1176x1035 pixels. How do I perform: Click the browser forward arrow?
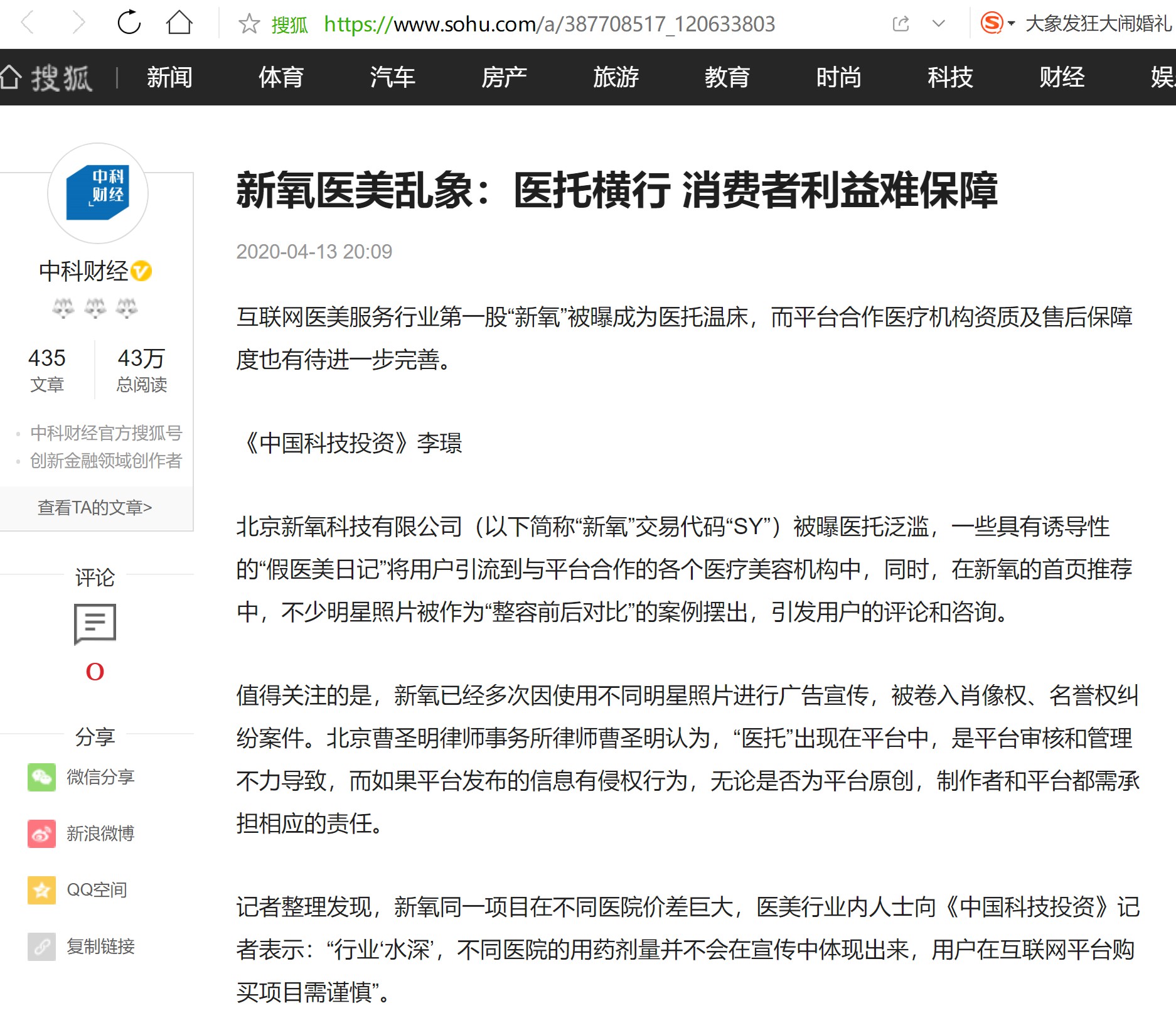pyautogui.click(x=78, y=23)
